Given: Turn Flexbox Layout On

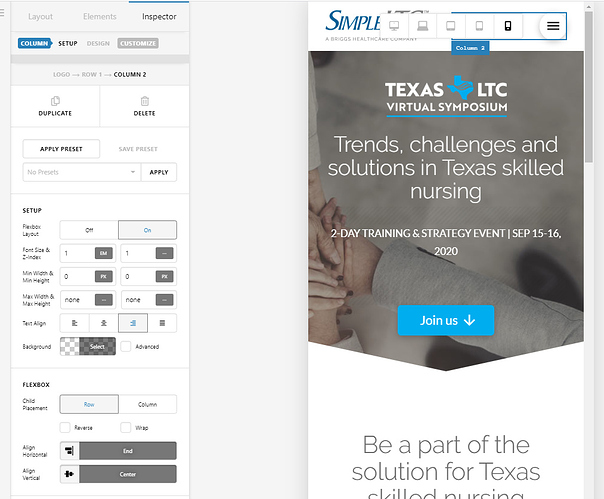Looking at the screenshot, I should point(148,230).
